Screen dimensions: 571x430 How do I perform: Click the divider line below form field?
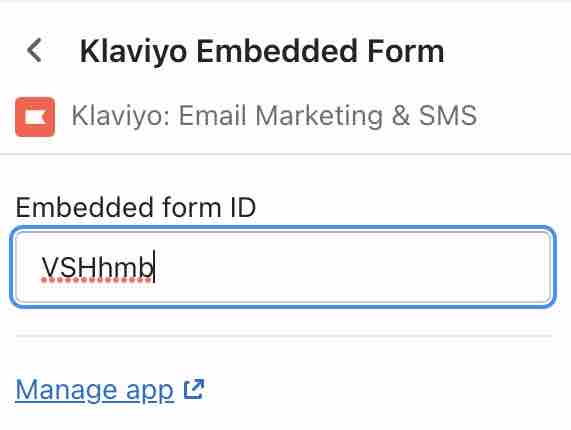pos(284,336)
